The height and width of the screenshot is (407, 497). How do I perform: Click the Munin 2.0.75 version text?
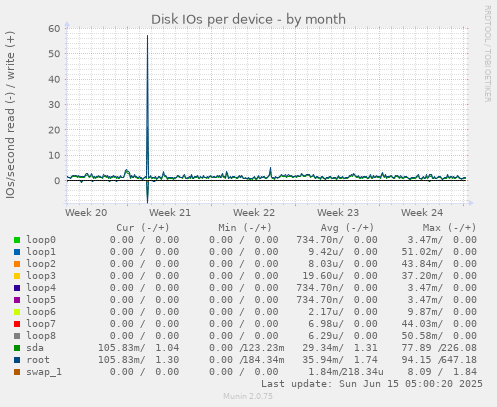[248, 396]
